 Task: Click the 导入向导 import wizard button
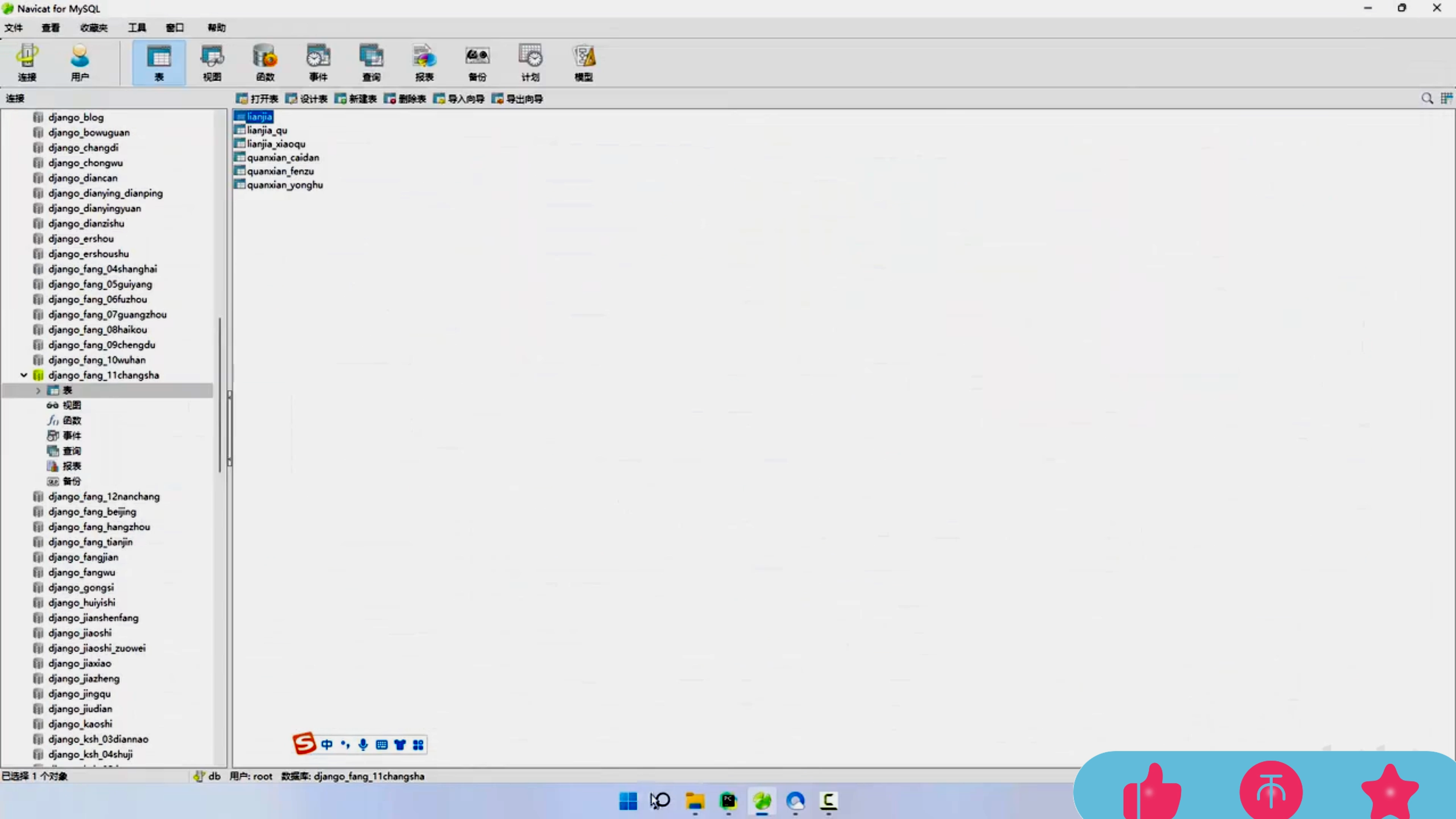459,99
